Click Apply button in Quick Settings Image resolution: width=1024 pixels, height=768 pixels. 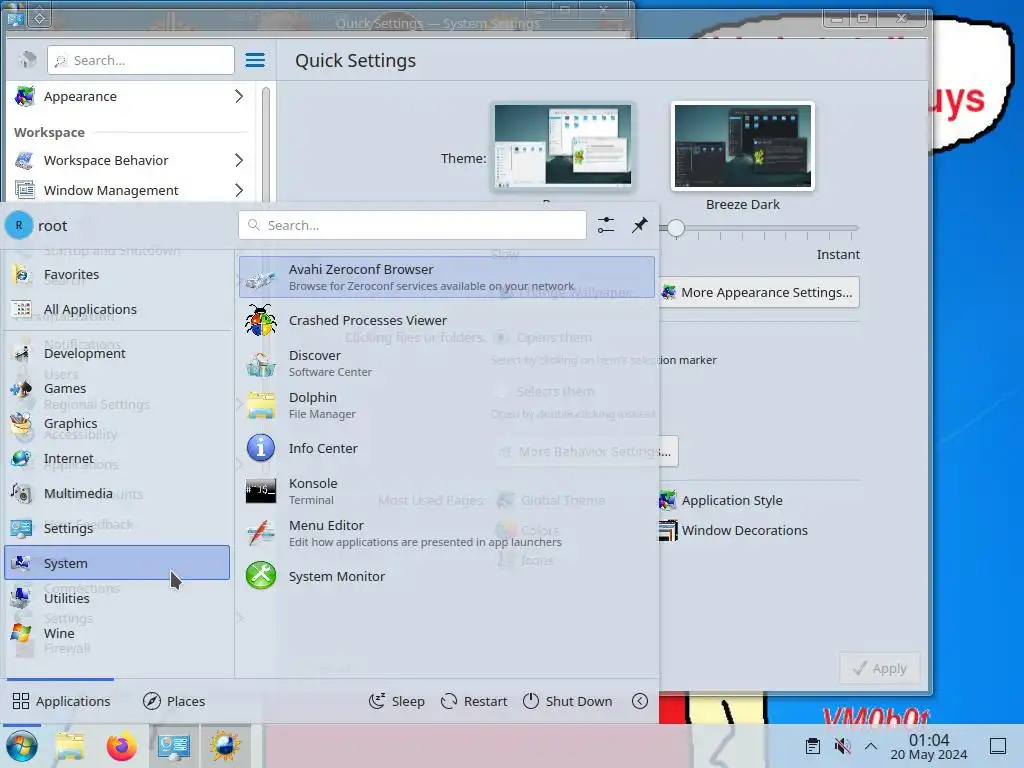pyautogui.click(x=880, y=668)
